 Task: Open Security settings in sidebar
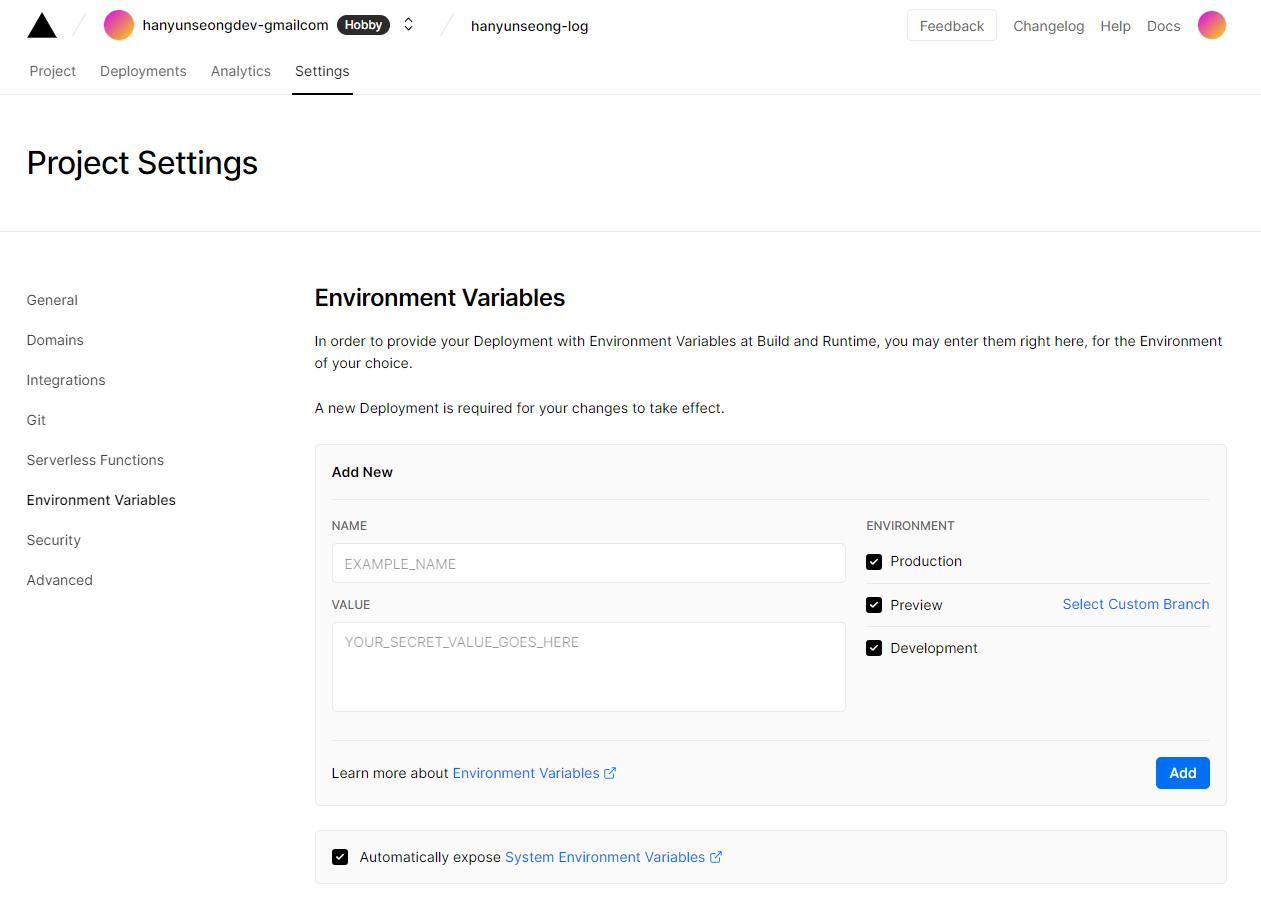point(54,540)
